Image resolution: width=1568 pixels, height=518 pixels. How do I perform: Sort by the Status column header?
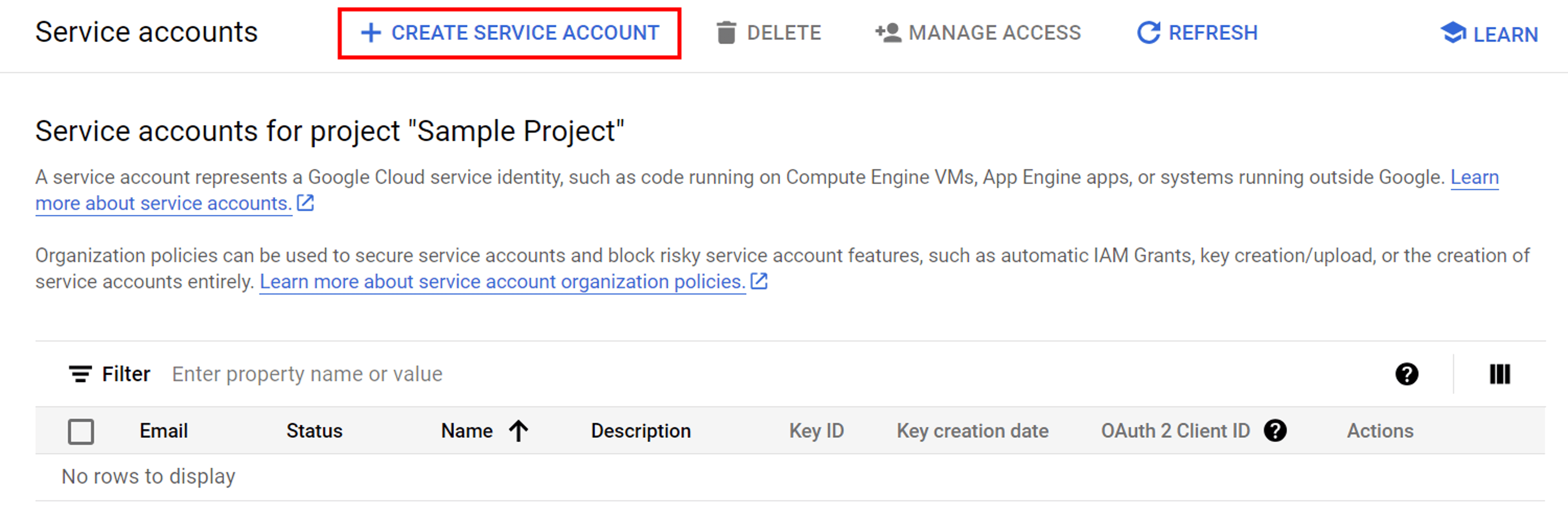[314, 431]
